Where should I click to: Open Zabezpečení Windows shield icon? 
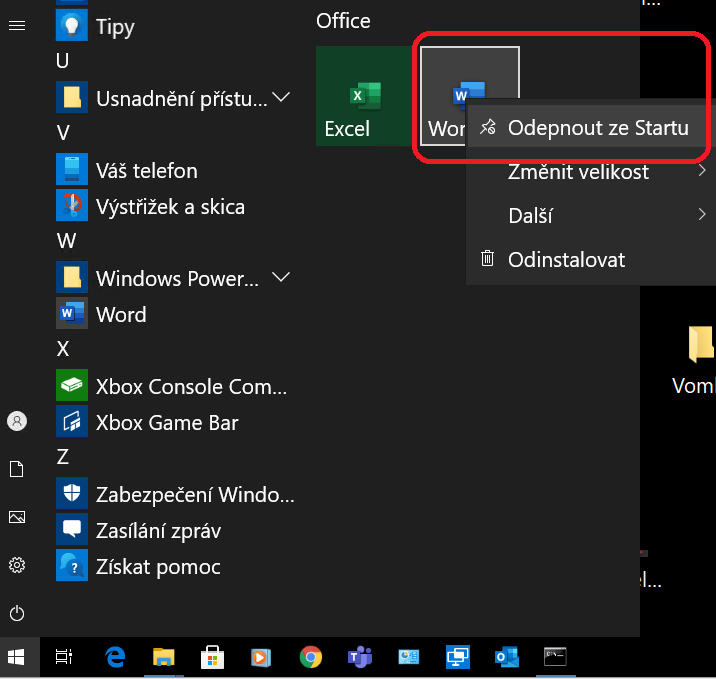(72, 493)
